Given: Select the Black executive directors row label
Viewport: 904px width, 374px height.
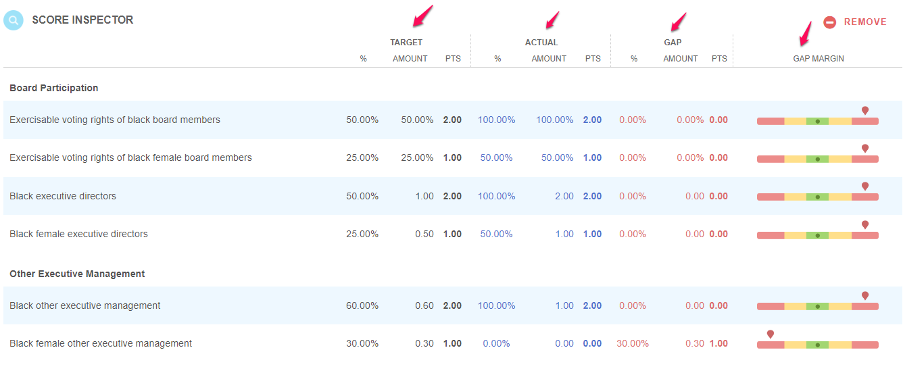Looking at the screenshot, I should click(x=63, y=196).
